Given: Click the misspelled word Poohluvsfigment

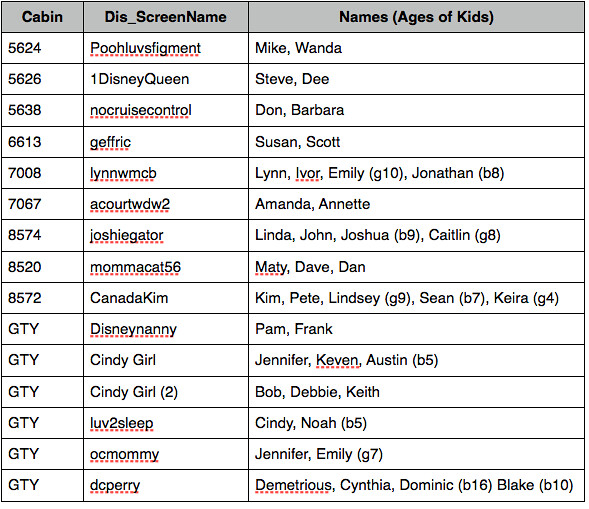Looking at the screenshot, I should [145, 48].
